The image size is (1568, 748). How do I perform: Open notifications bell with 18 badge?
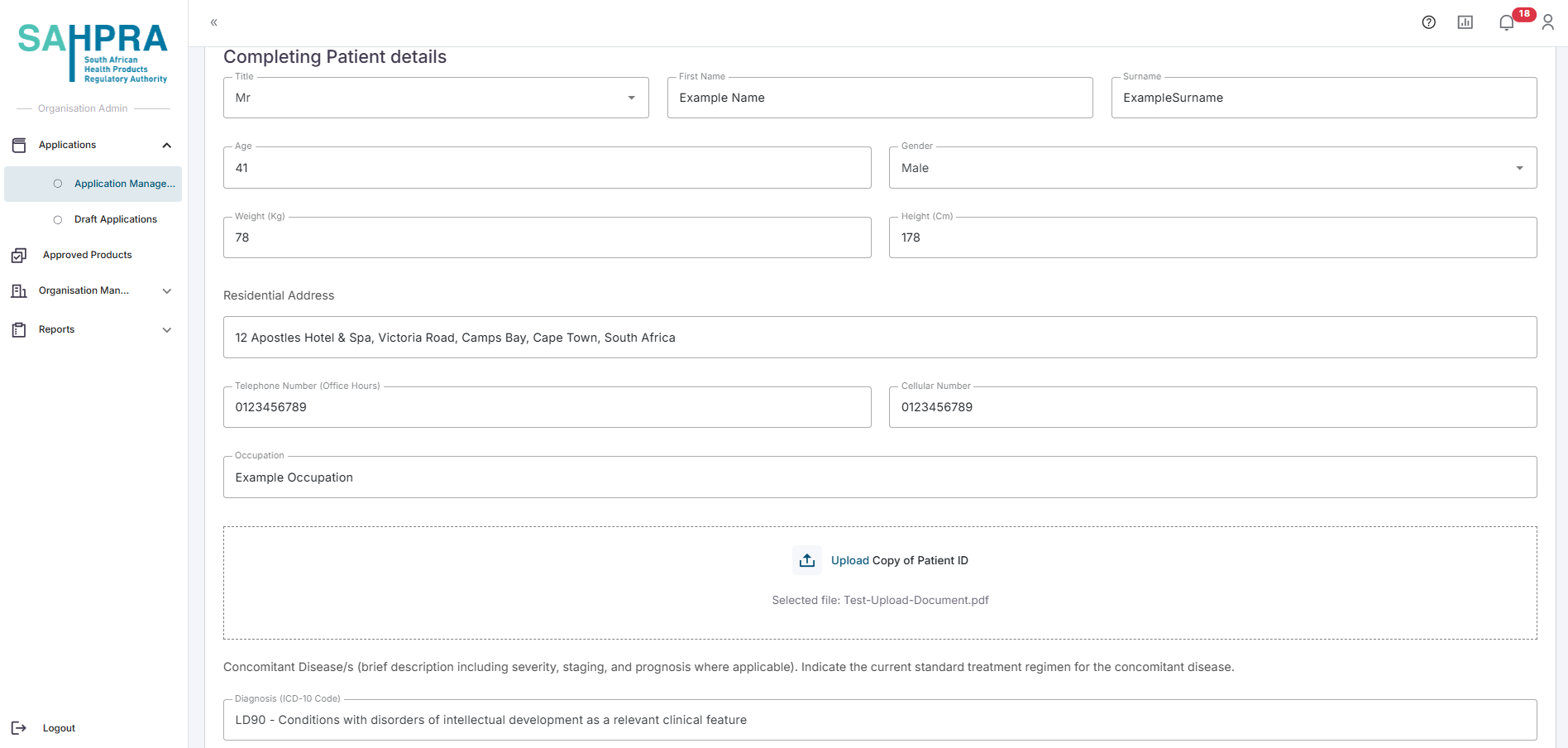(x=1507, y=22)
